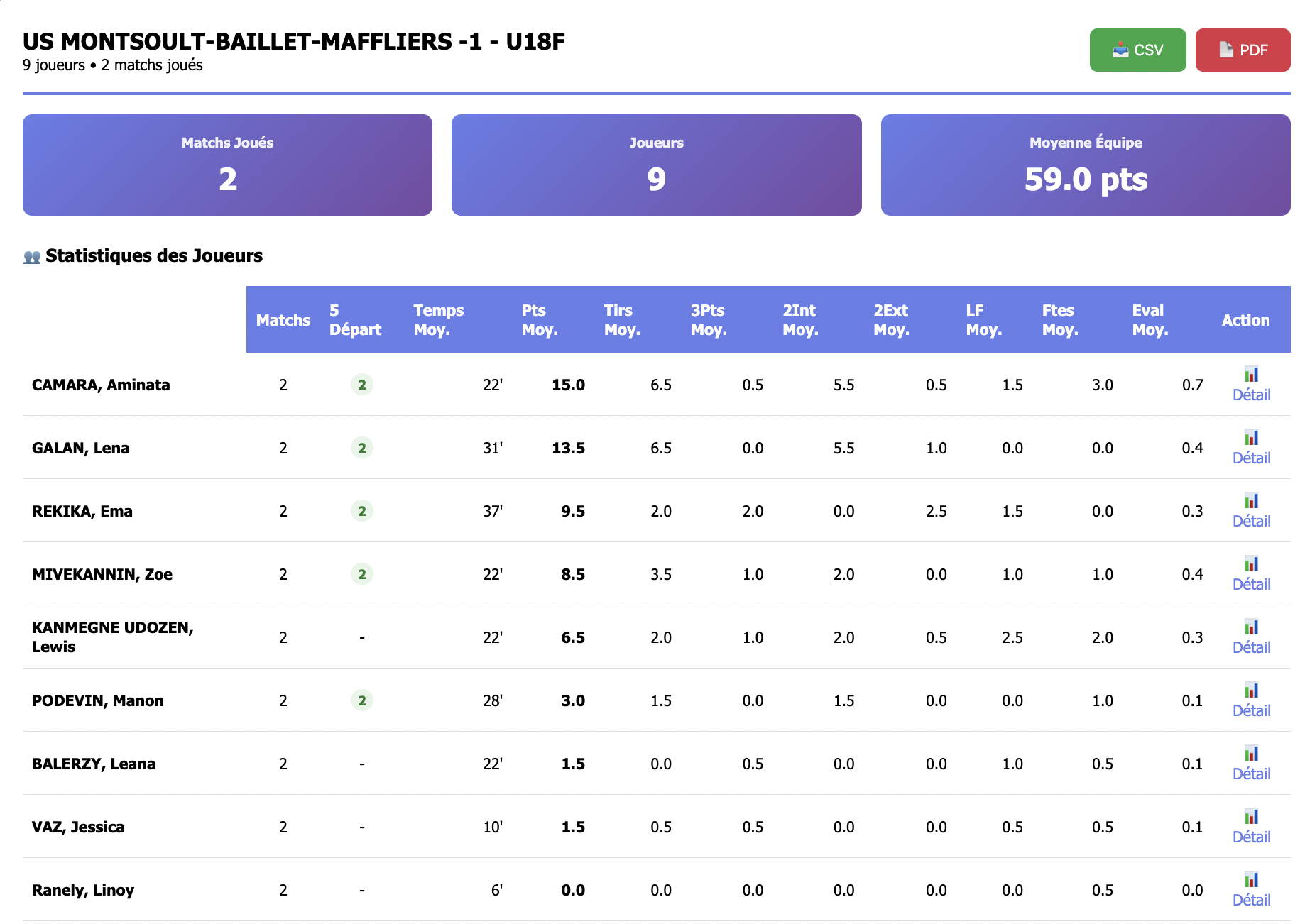Open the Détail link for Ranely, Linoy

1251,900
